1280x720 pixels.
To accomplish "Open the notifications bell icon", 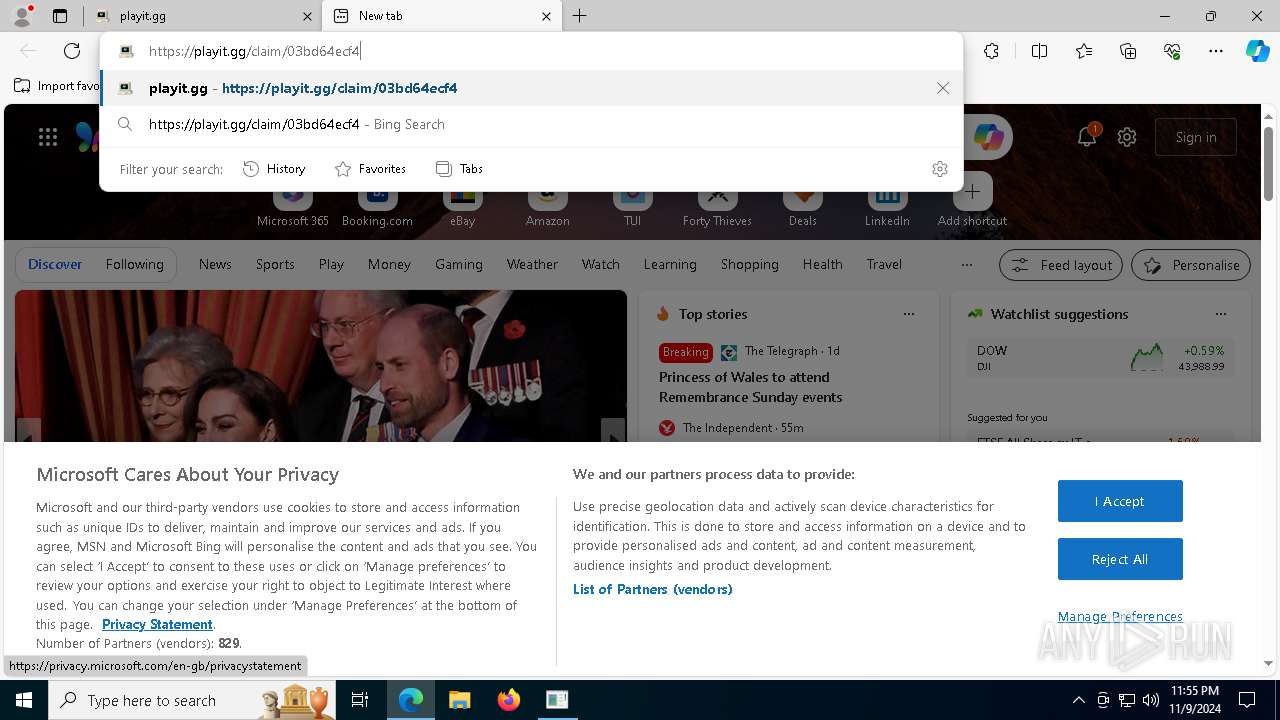I will tap(1088, 137).
